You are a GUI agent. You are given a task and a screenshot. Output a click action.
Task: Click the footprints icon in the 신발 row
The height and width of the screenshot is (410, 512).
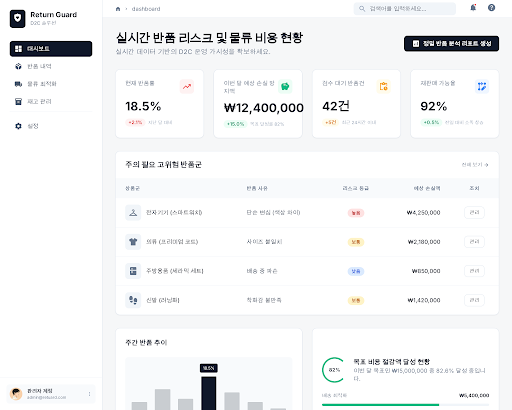(133, 300)
